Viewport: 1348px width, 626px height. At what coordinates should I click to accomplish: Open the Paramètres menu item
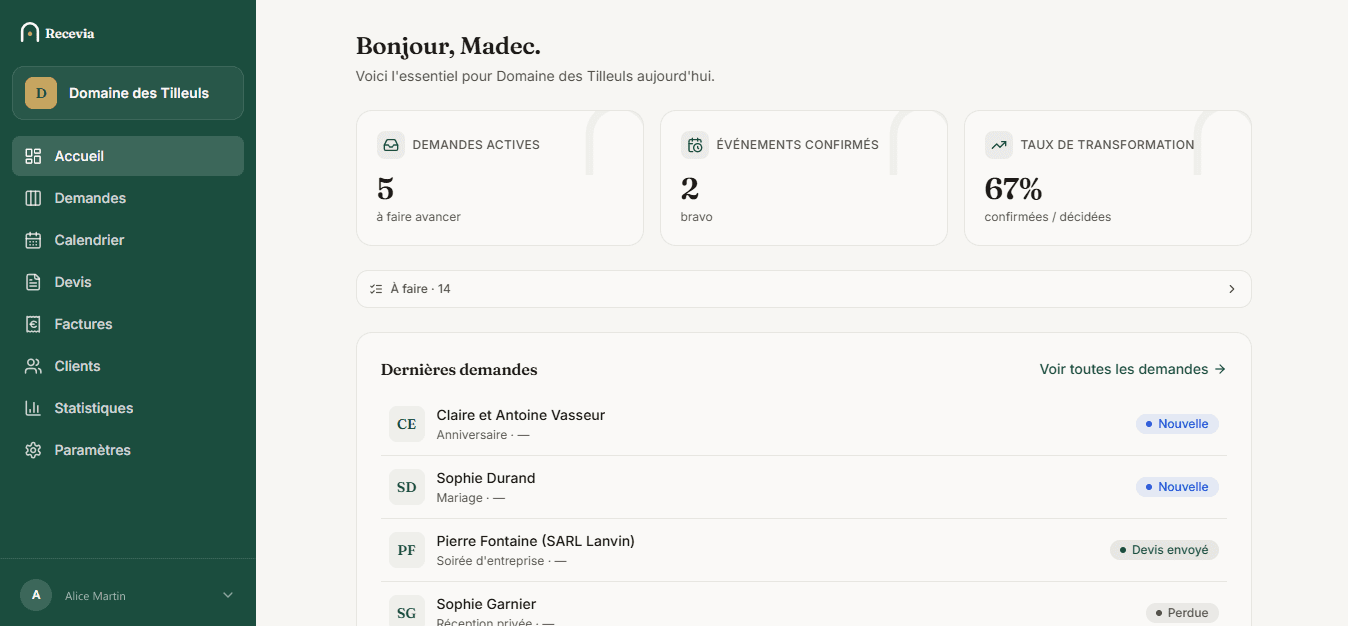click(128, 450)
